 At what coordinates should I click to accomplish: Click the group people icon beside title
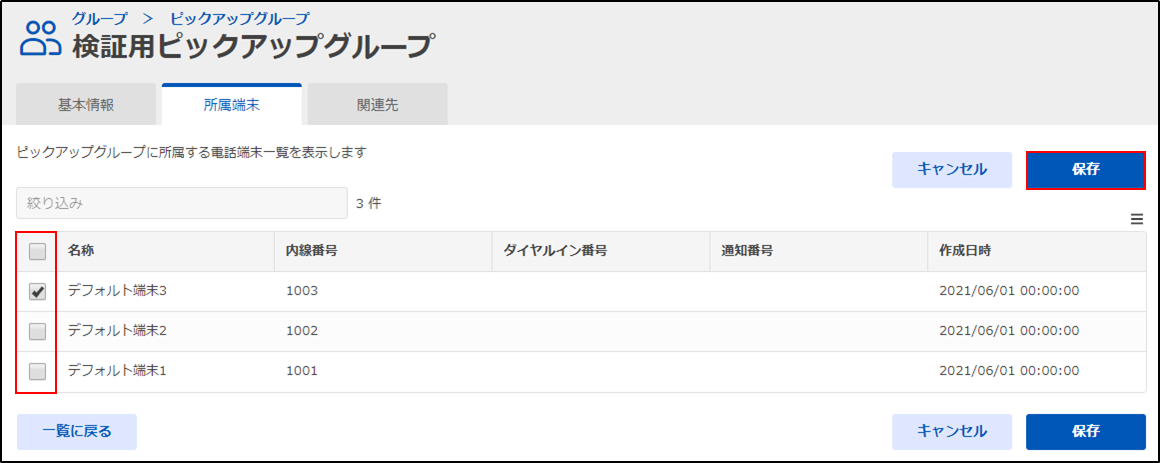pos(40,37)
